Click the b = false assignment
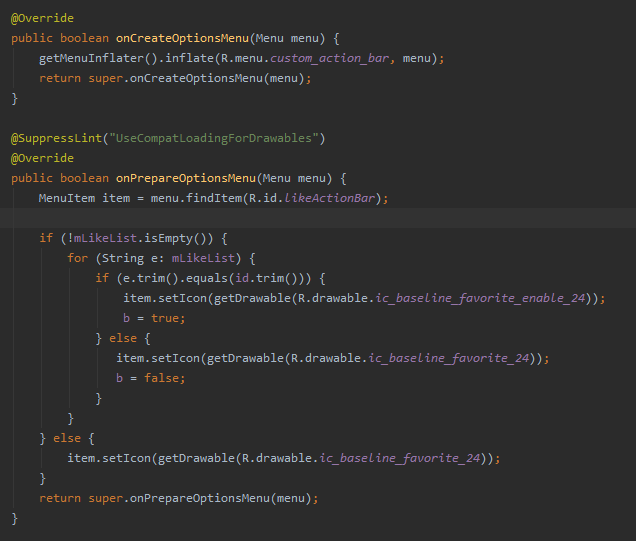 point(150,378)
